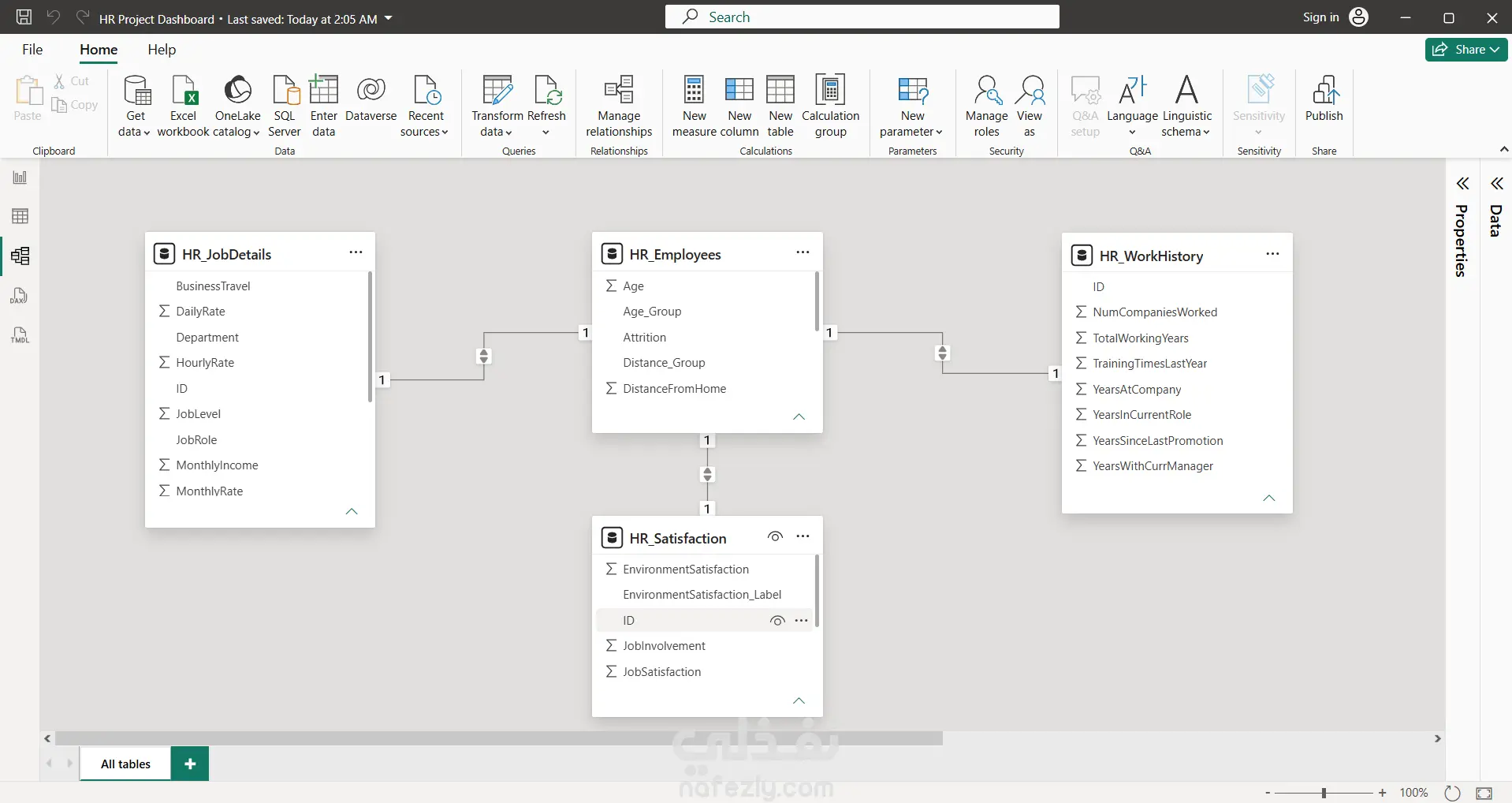Collapse the HR_Employees table card
This screenshot has width=1512, height=803.
(x=799, y=417)
